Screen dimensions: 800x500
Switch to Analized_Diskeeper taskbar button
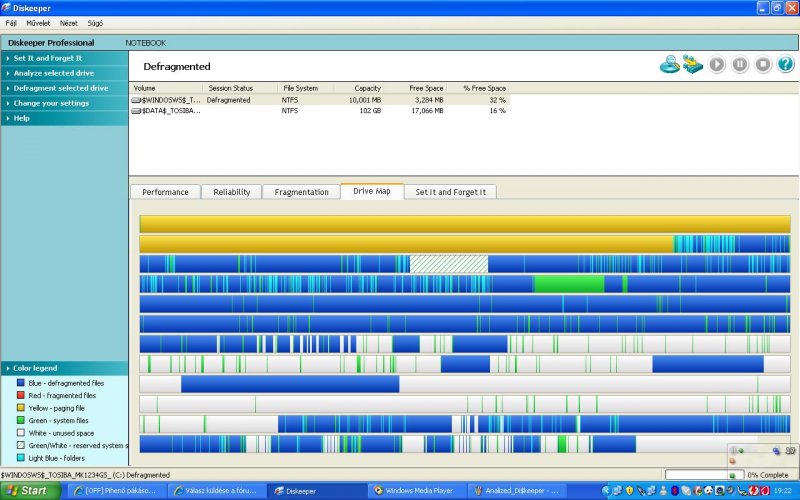click(517, 491)
